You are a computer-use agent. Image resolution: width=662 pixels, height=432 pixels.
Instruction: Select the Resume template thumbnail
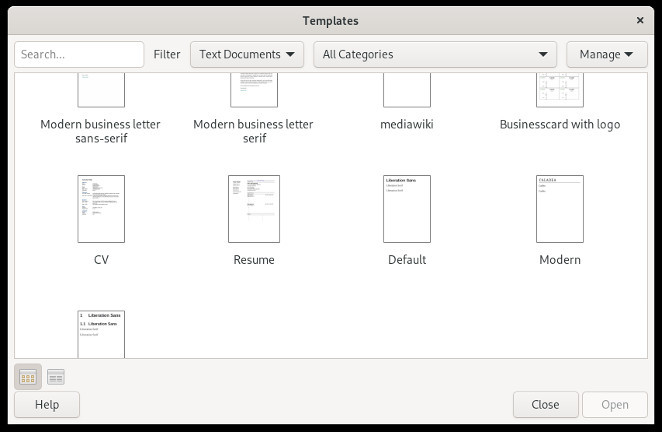[253, 209]
